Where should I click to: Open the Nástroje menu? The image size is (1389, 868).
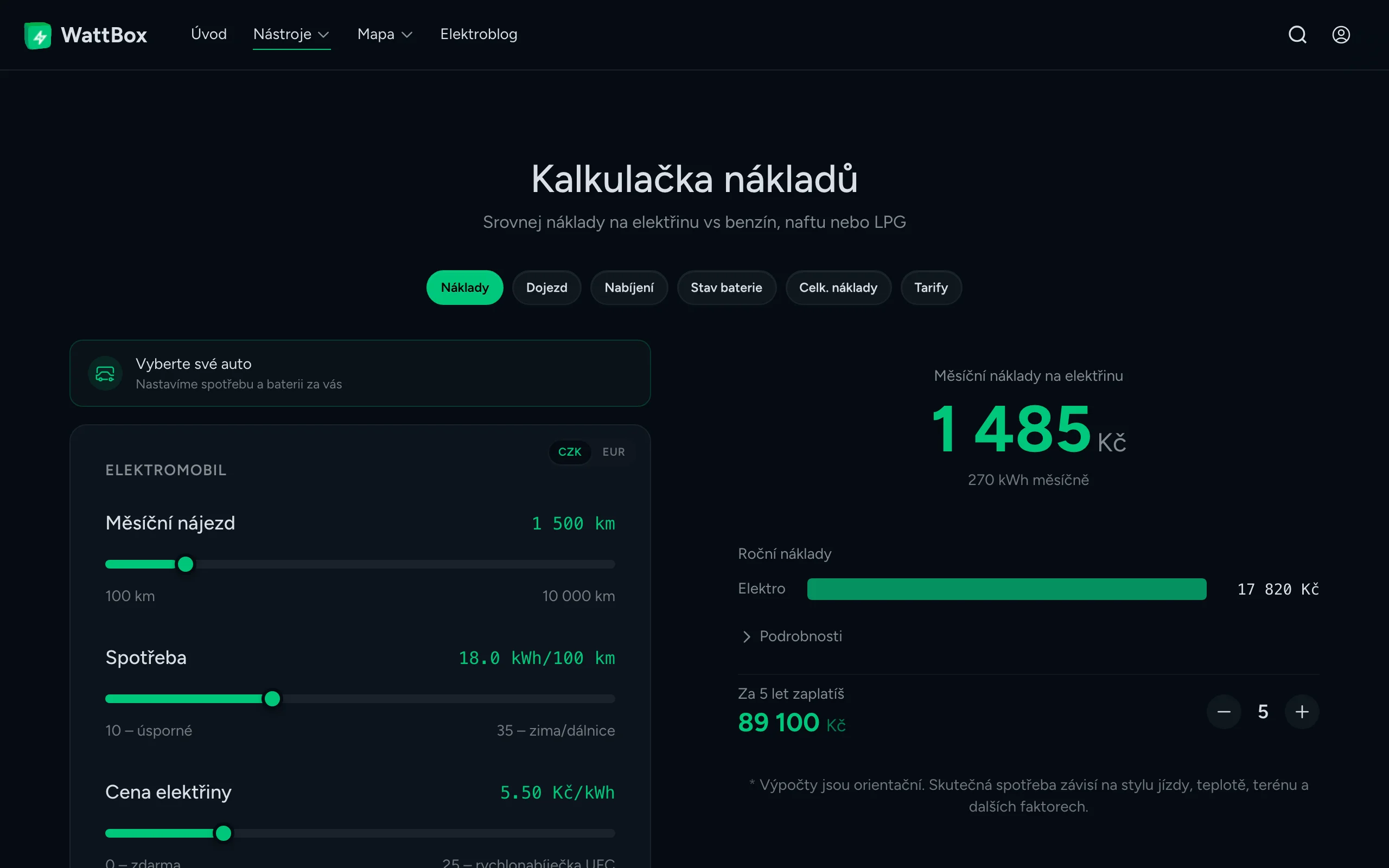[284, 34]
